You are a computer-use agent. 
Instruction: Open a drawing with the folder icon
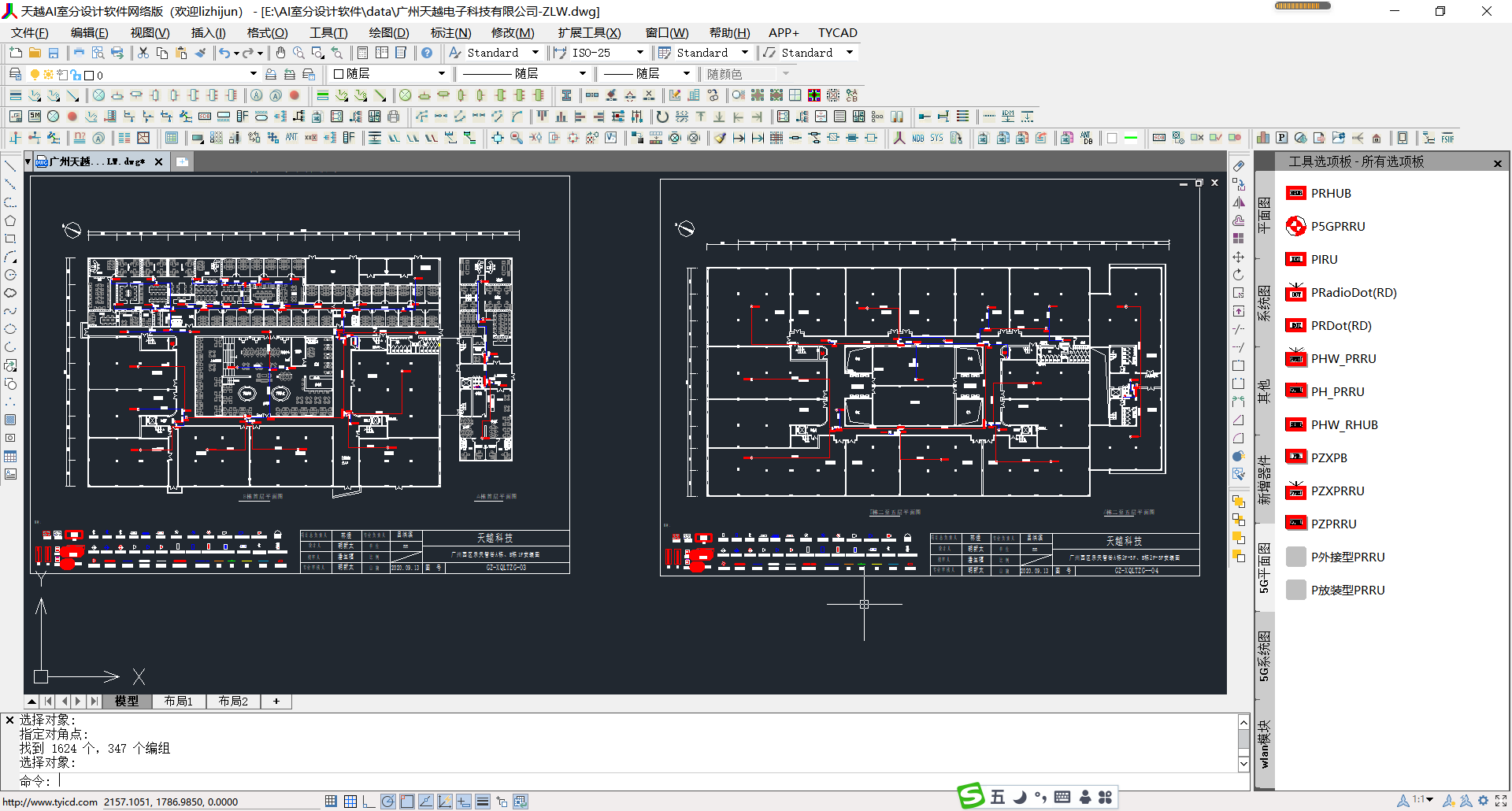click(35, 53)
